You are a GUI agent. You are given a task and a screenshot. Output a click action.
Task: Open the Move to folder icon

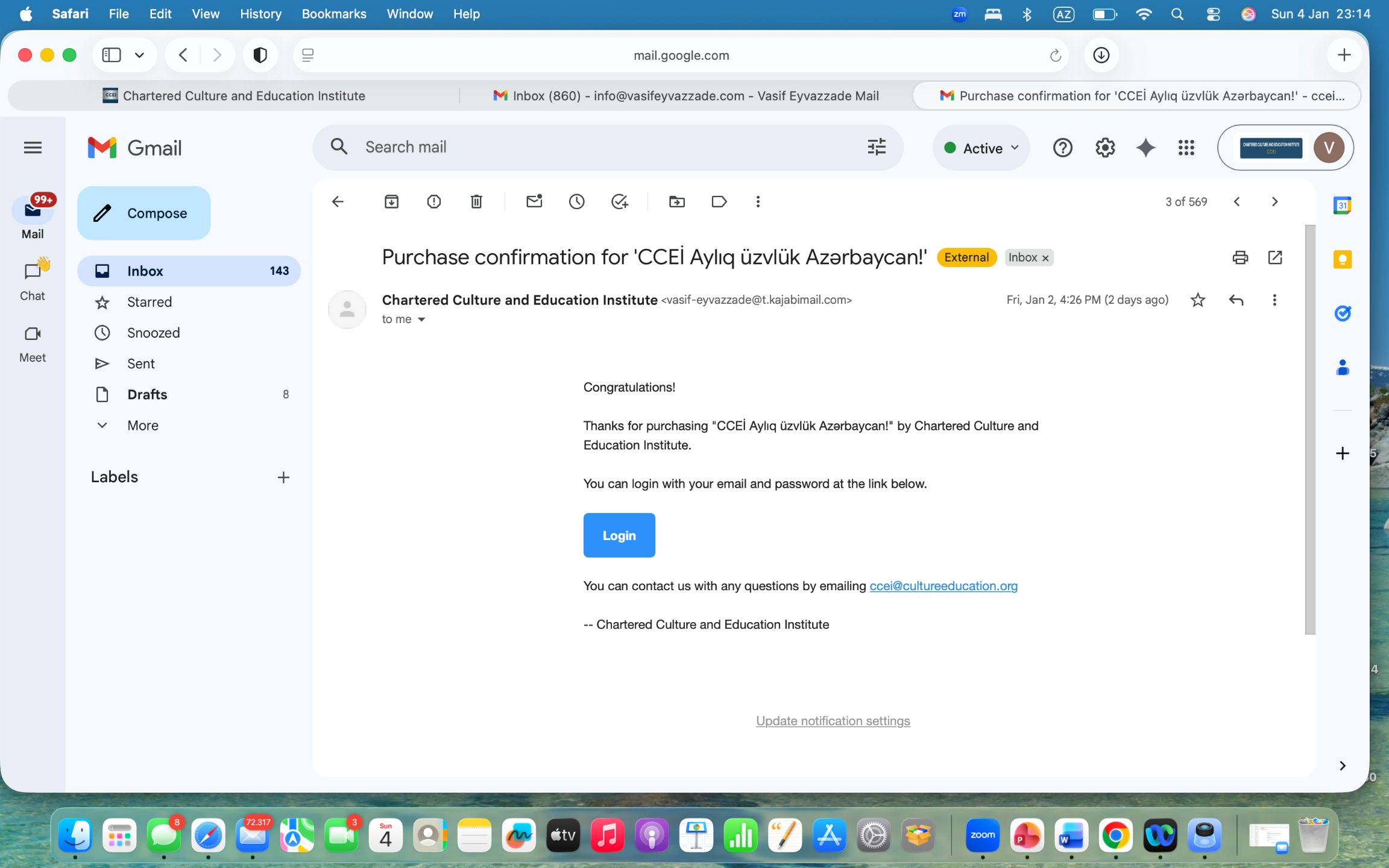(676, 201)
